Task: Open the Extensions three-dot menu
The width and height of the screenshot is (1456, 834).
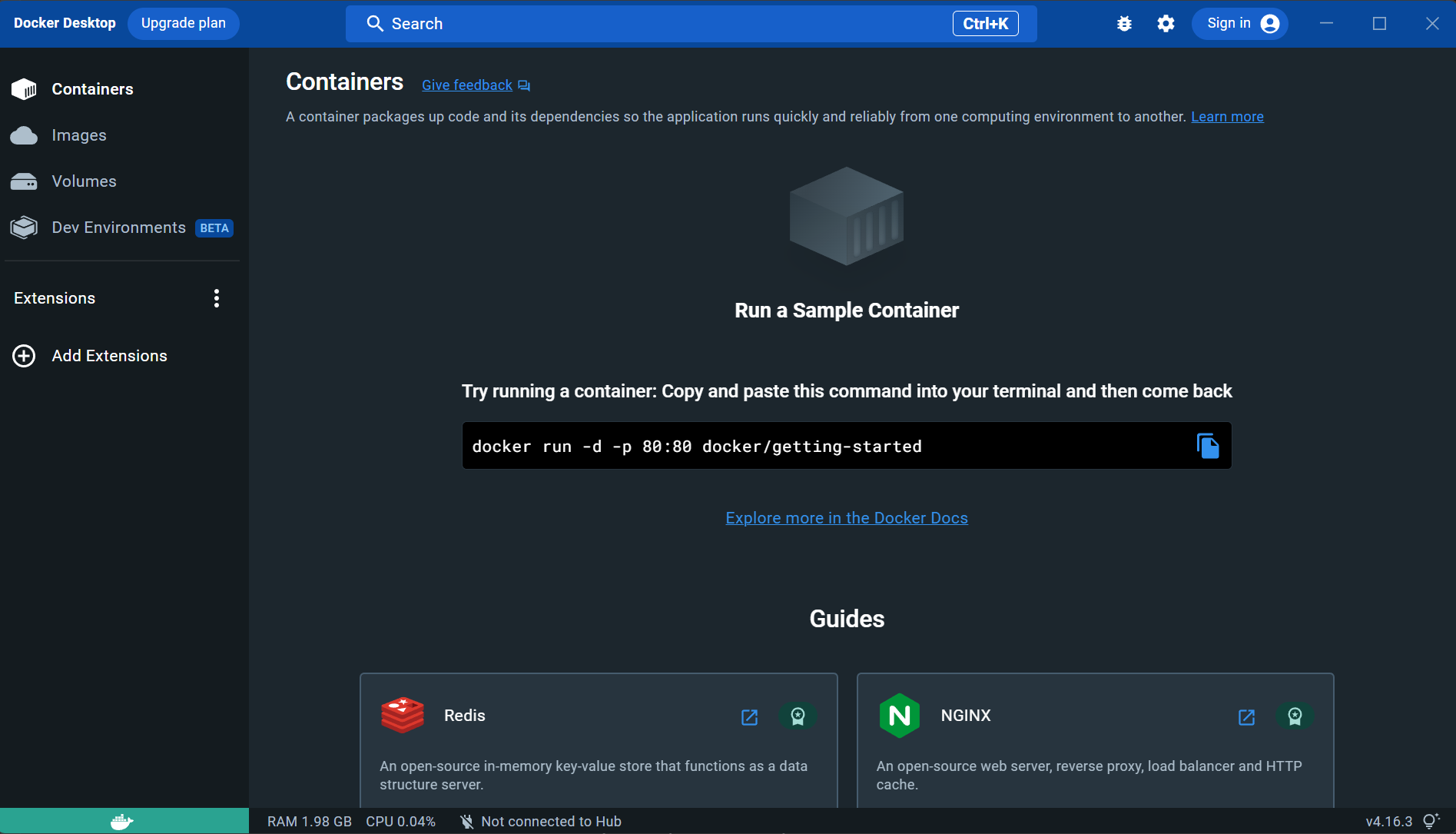Action: click(x=217, y=298)
